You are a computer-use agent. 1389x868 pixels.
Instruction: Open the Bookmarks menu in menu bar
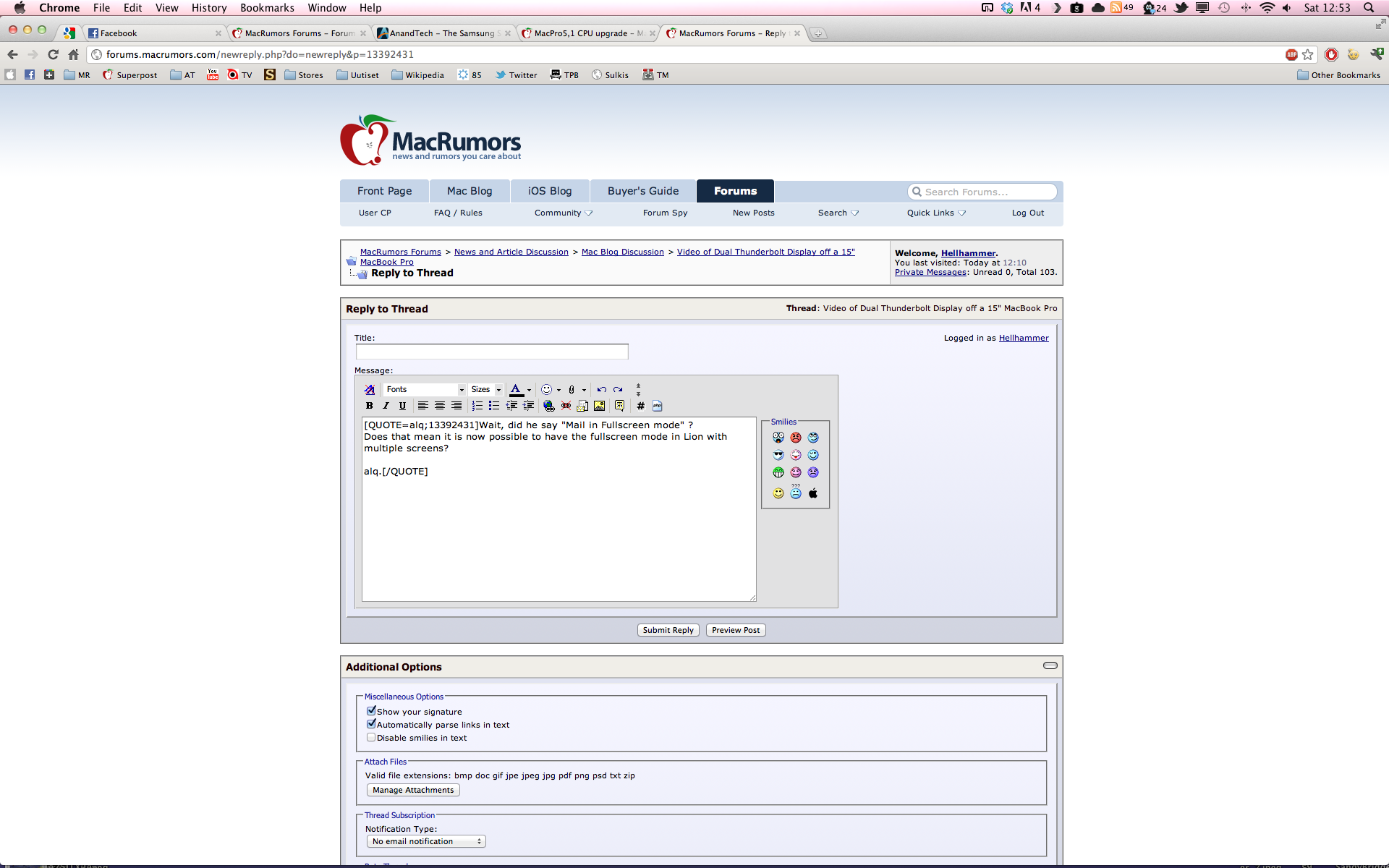pyautogui.click(x=267, y=8)
